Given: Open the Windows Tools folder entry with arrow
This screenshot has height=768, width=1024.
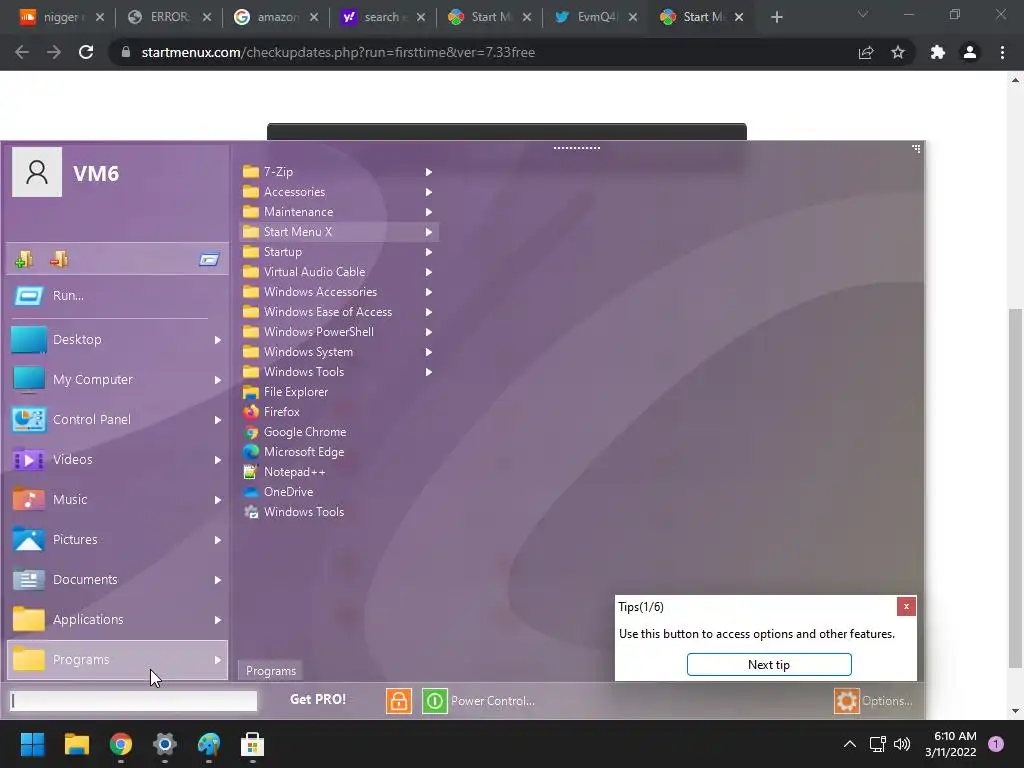Looking at the screenshot, I should (339, 372).
